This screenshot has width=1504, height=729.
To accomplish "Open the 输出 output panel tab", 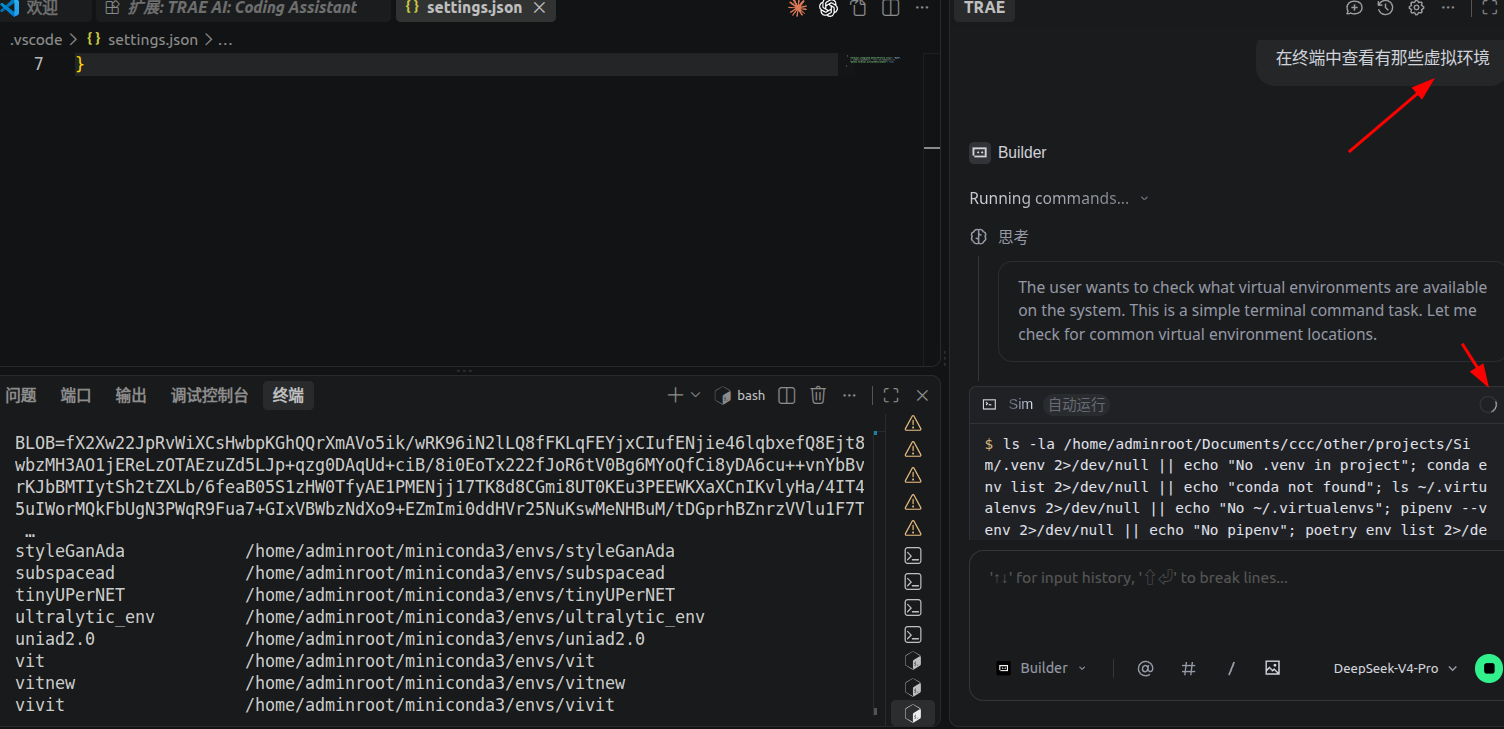I will pos(131,396).
